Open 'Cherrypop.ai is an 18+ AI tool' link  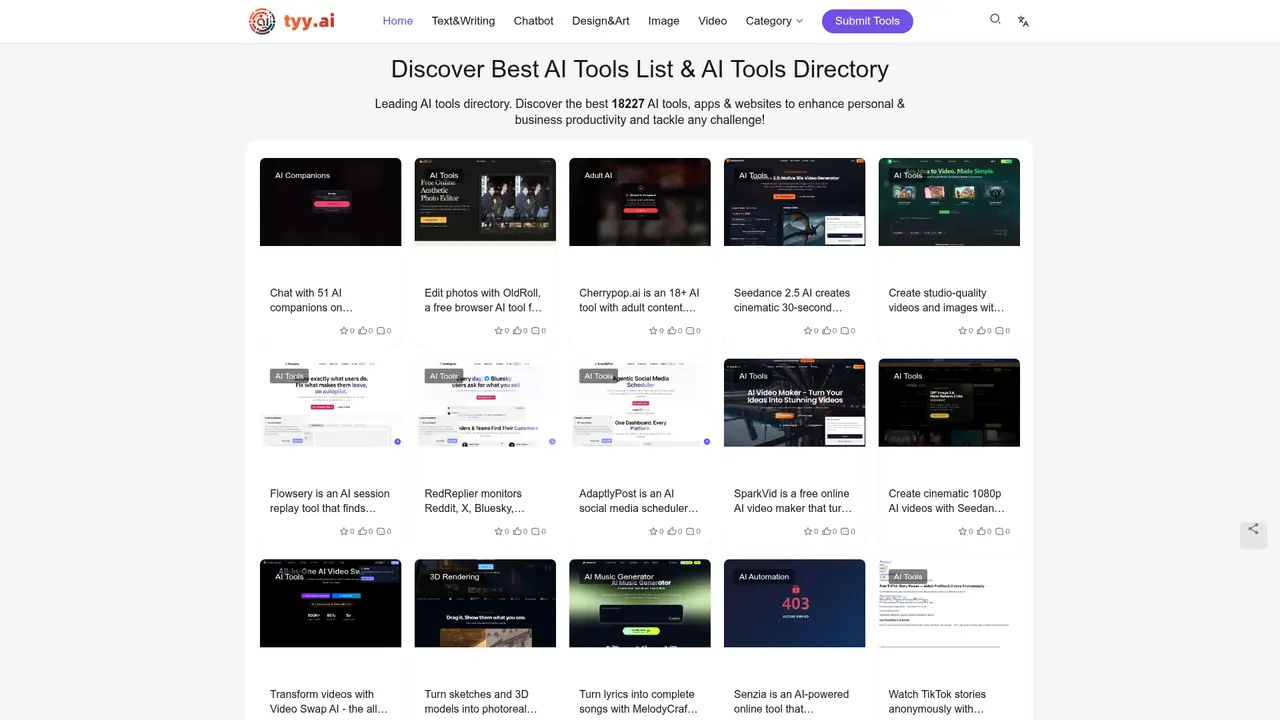pyautogui.click(x=639, y=300)
